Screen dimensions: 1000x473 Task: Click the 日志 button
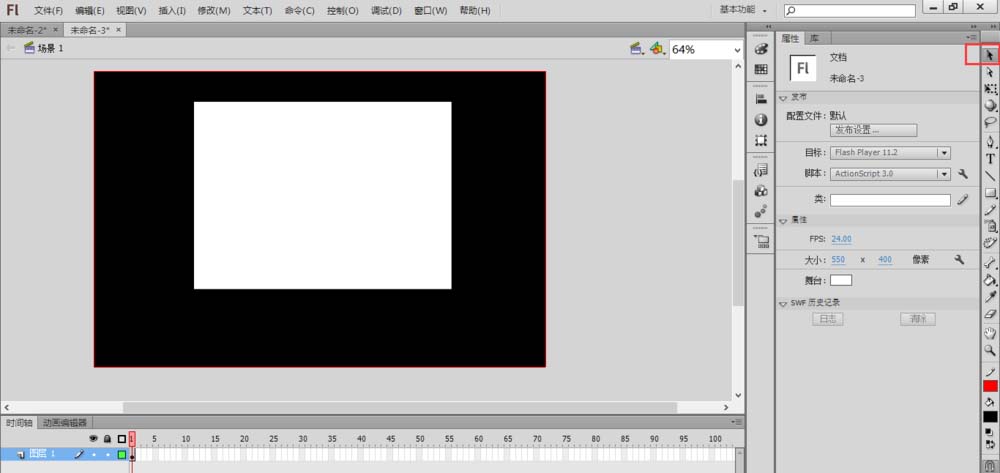click(x=827, y=319)
